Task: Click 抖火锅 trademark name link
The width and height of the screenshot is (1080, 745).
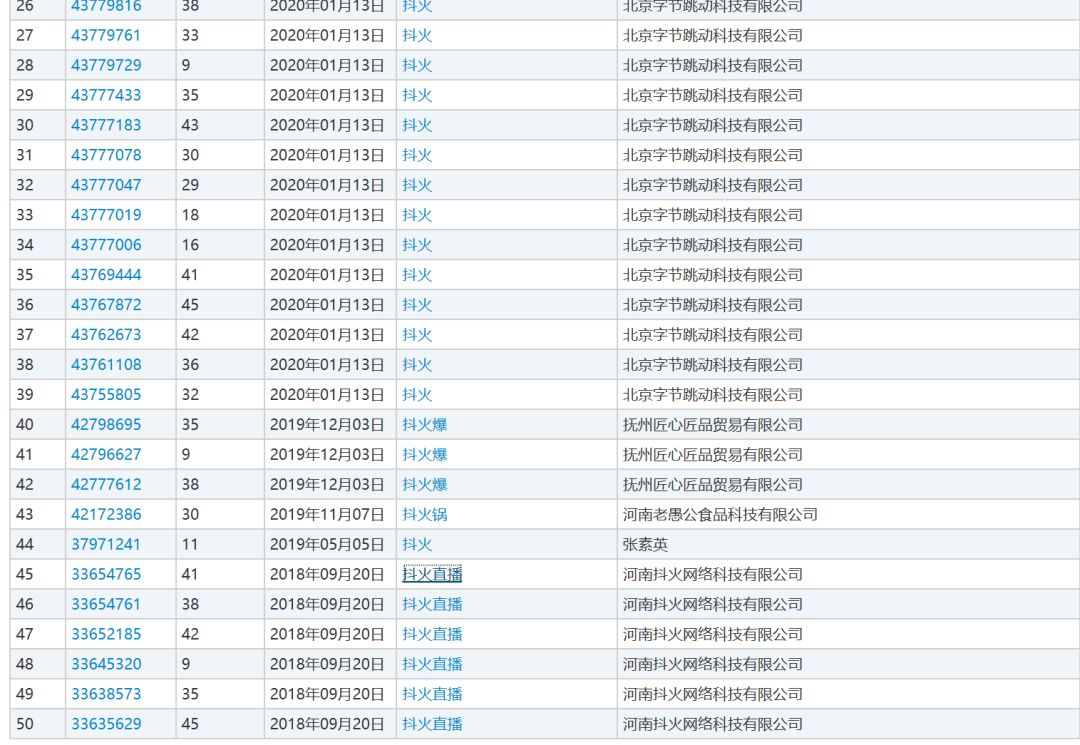Action: click(425, 514)
